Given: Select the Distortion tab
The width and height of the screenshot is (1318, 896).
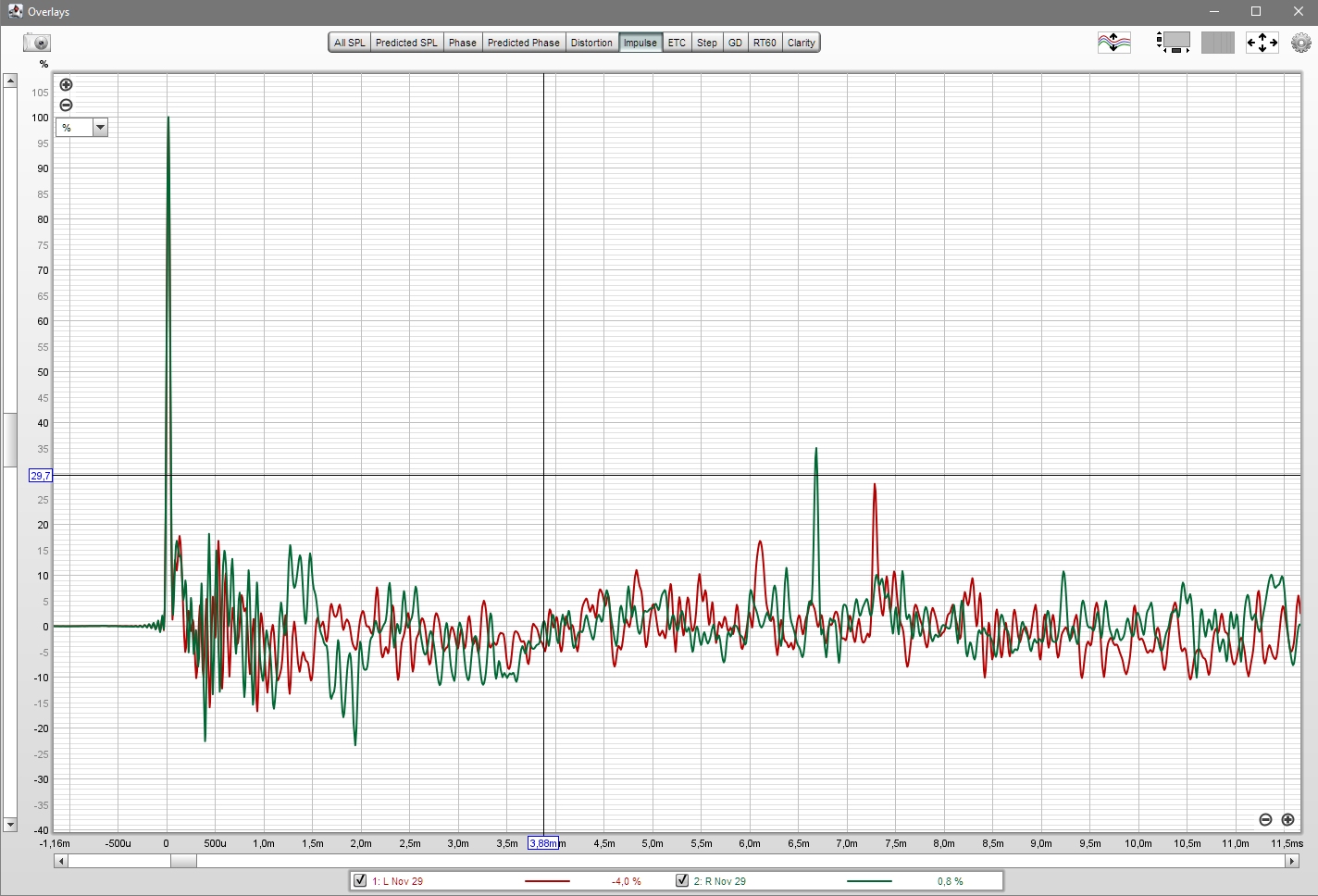Looking at the screenshot, I should pyautogui.click(x=591, y=43).
